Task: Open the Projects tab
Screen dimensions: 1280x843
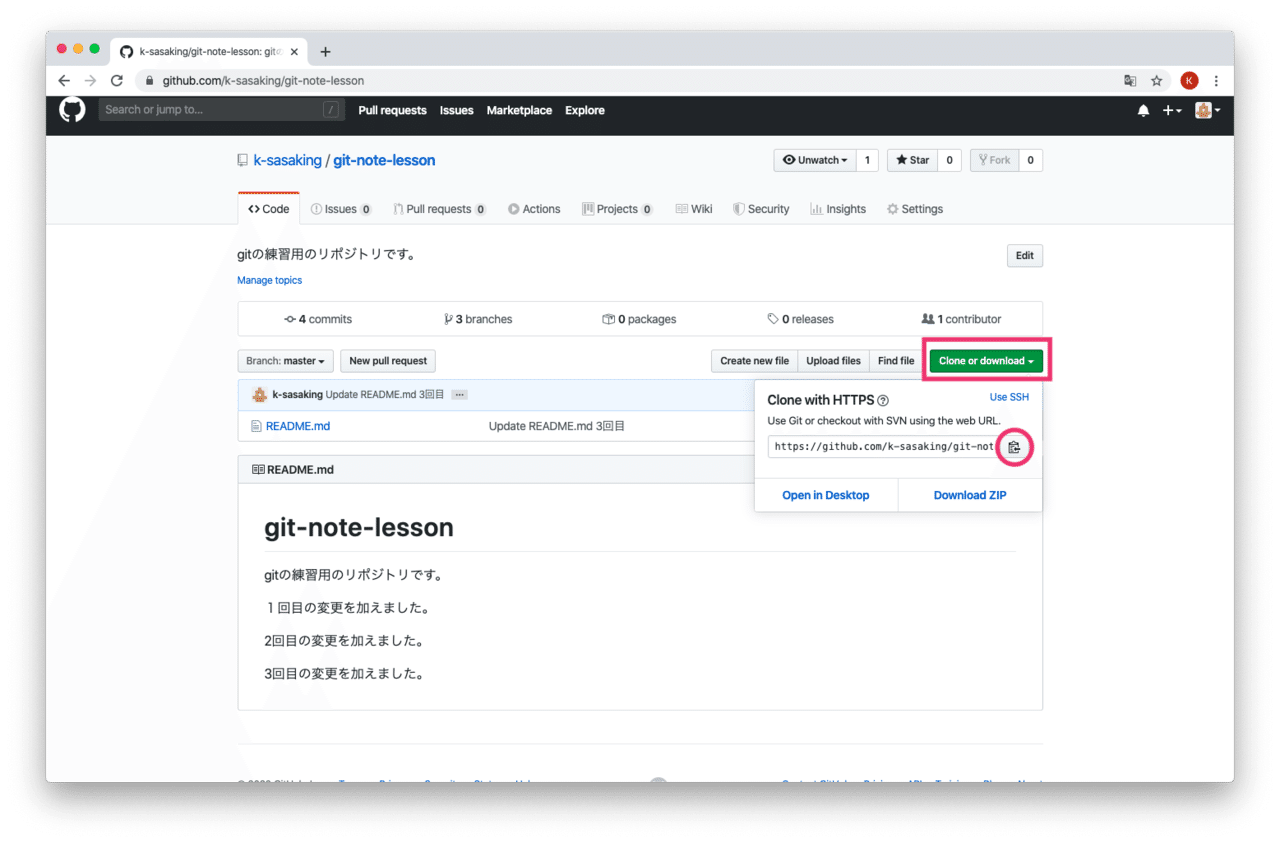Action: point(617,209)
